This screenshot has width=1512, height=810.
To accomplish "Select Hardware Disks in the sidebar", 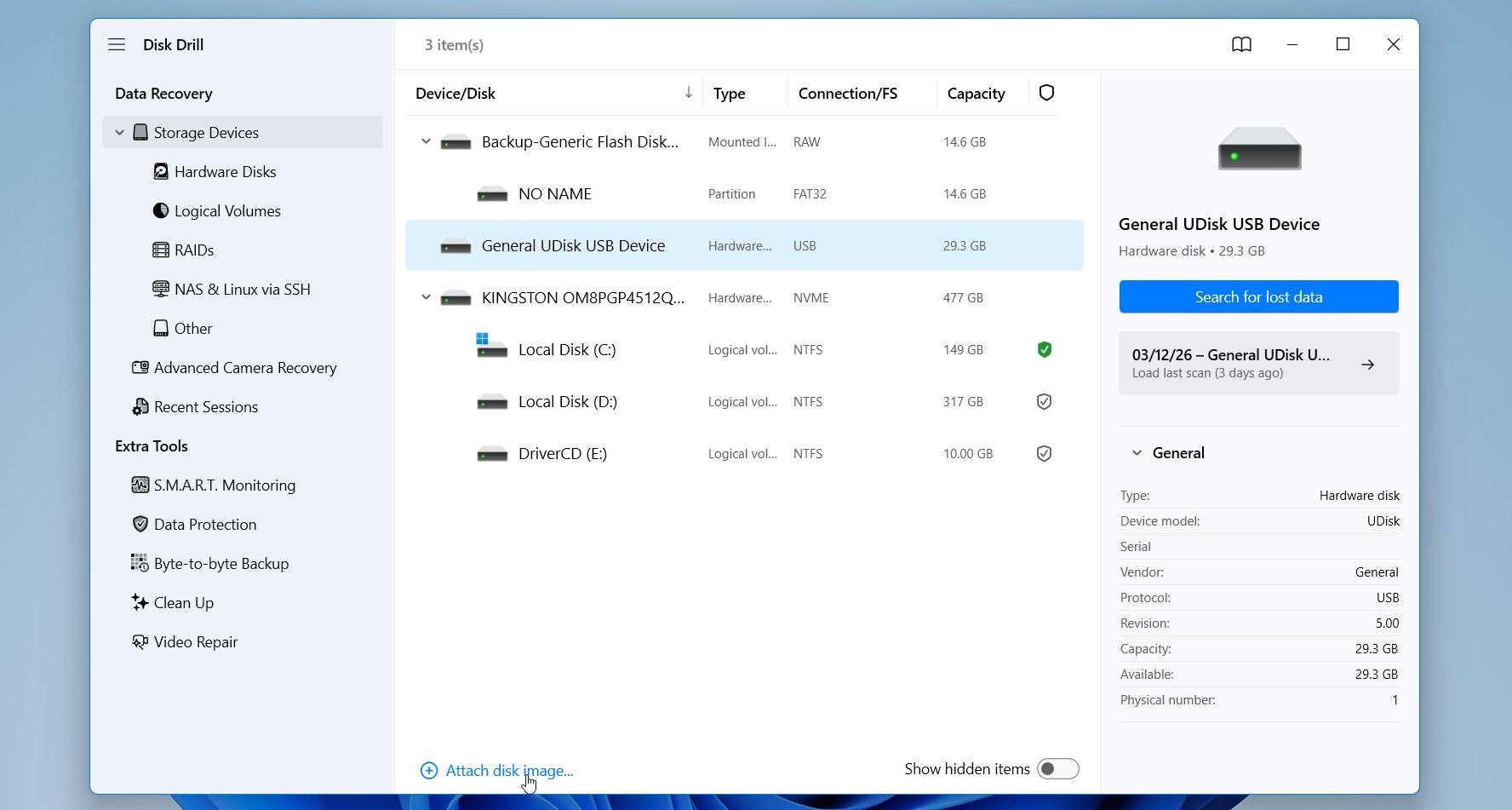I will [225, 172].
